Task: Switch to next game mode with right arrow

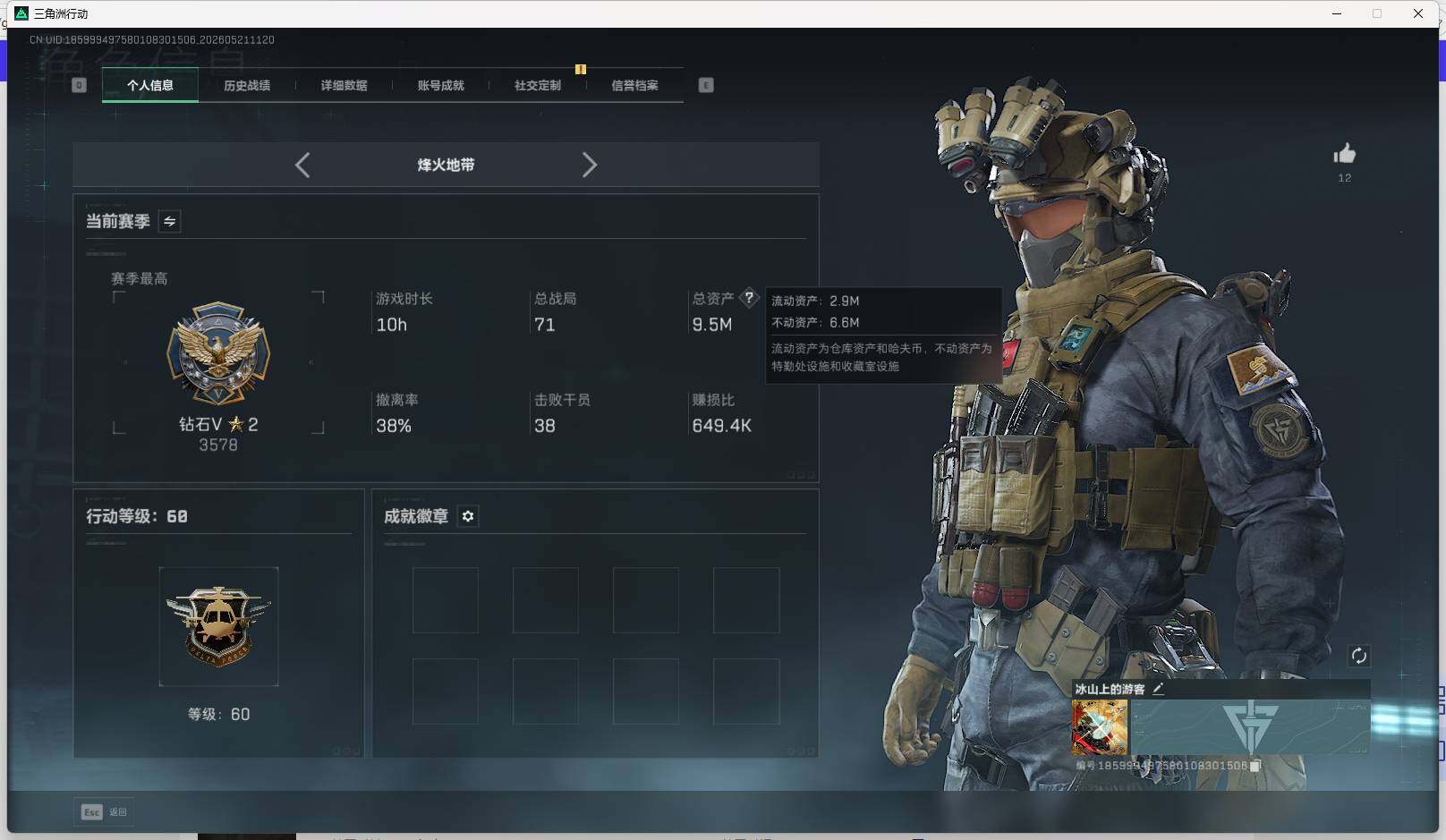Action: [589, 165]
